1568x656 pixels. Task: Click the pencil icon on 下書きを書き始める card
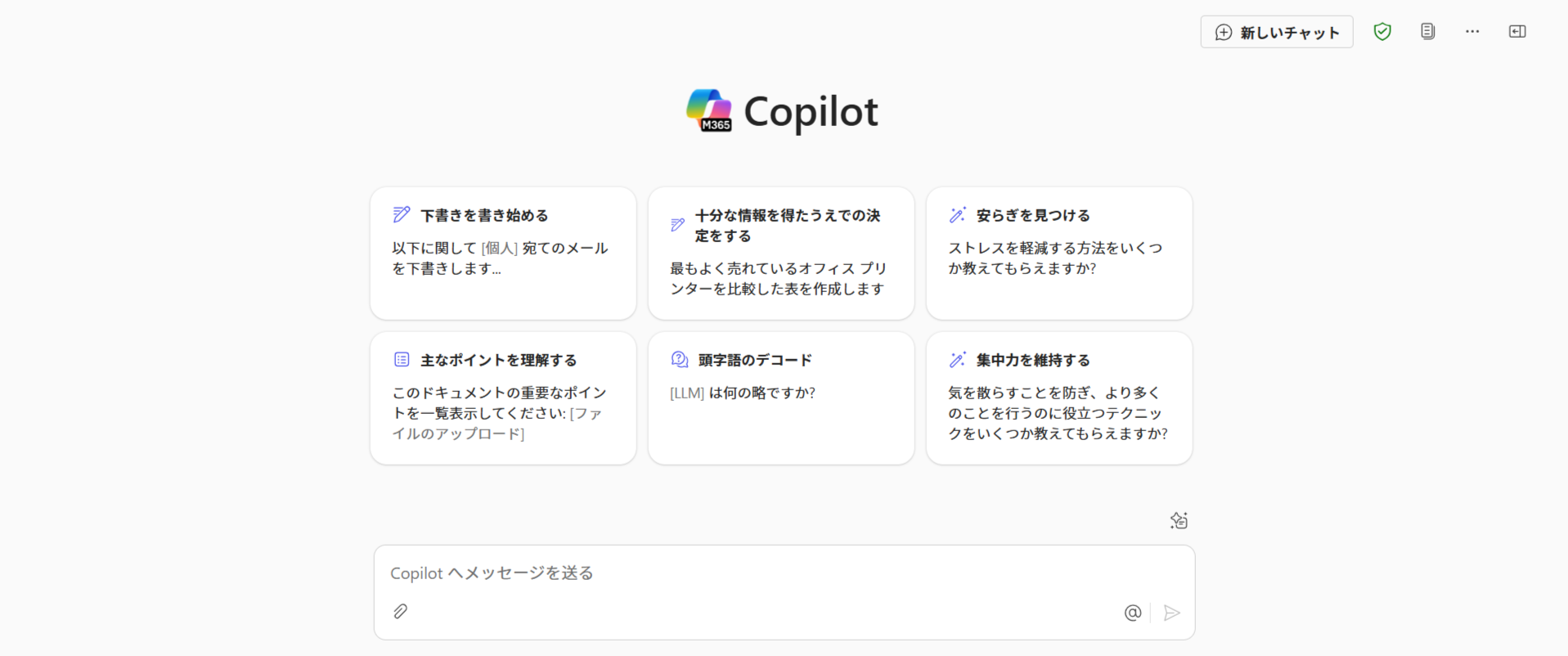pyautogui.click(x=400, y=214)
